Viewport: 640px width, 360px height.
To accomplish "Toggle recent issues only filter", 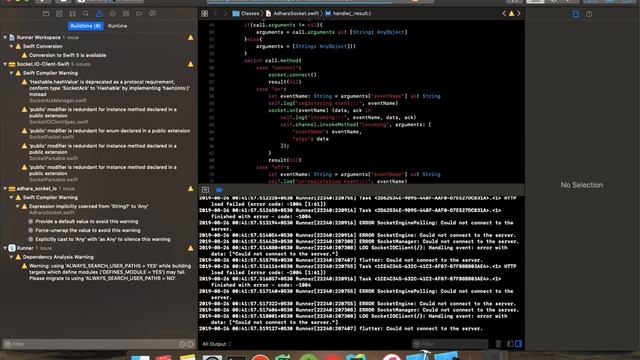I will tap(182, 344).
